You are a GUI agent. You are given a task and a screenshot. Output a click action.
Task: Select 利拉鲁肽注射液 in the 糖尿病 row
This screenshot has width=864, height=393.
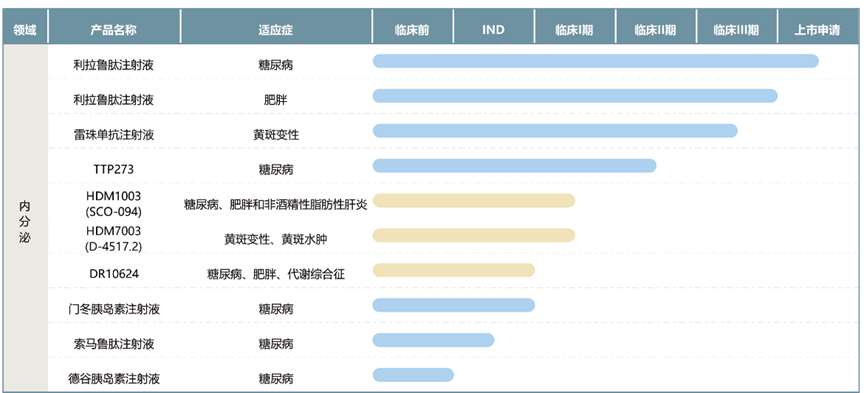114,64
